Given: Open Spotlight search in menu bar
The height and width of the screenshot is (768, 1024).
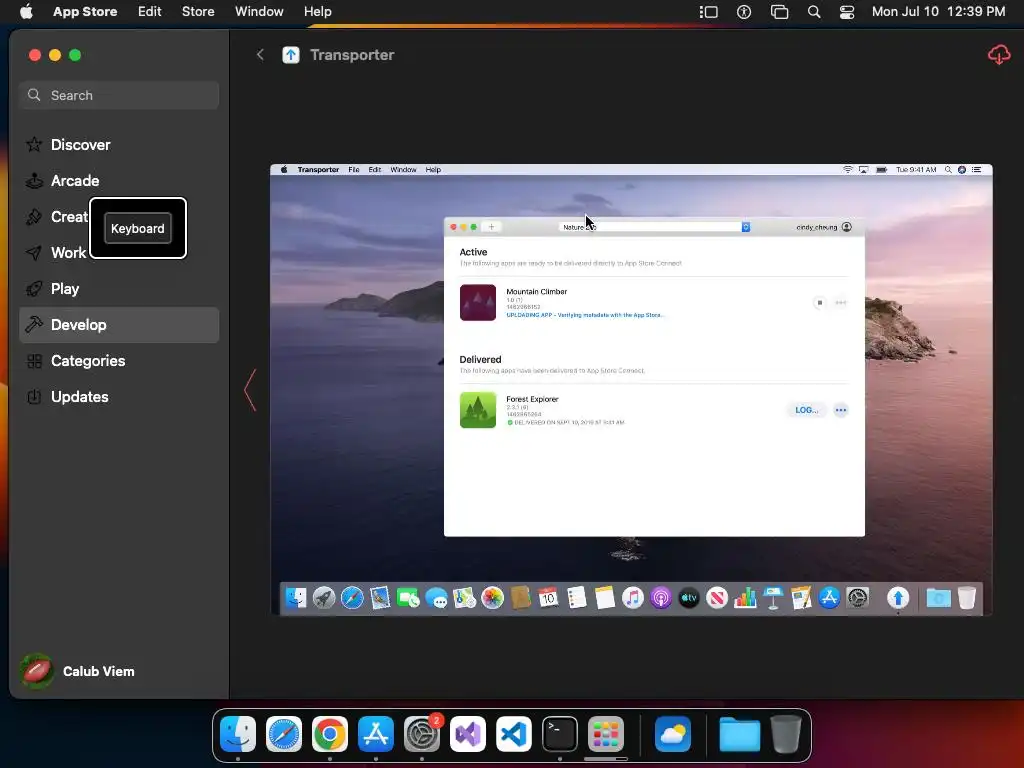Looking at the screenshot, I should pyautogui.click(x=814, y=11).
